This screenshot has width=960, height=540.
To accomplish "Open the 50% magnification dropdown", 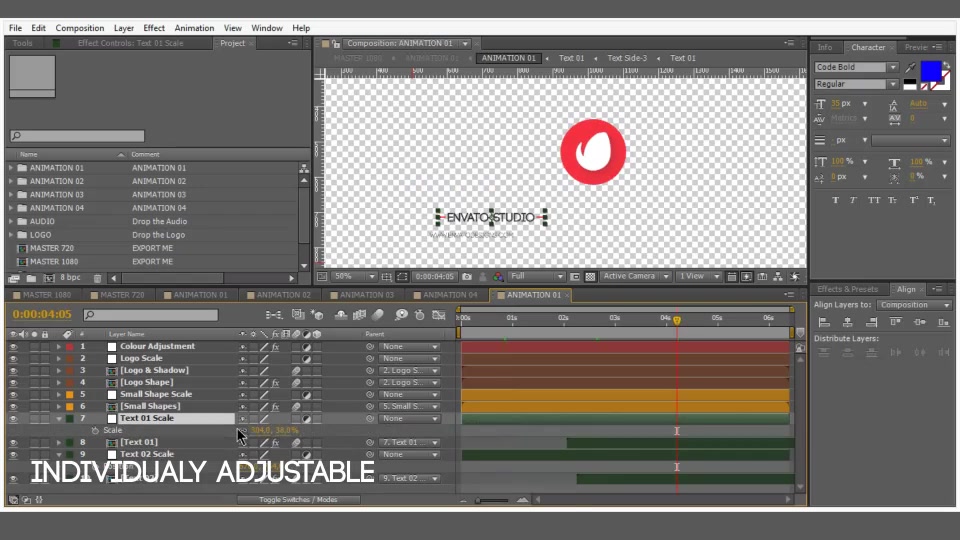I will [x=354, y=277].
